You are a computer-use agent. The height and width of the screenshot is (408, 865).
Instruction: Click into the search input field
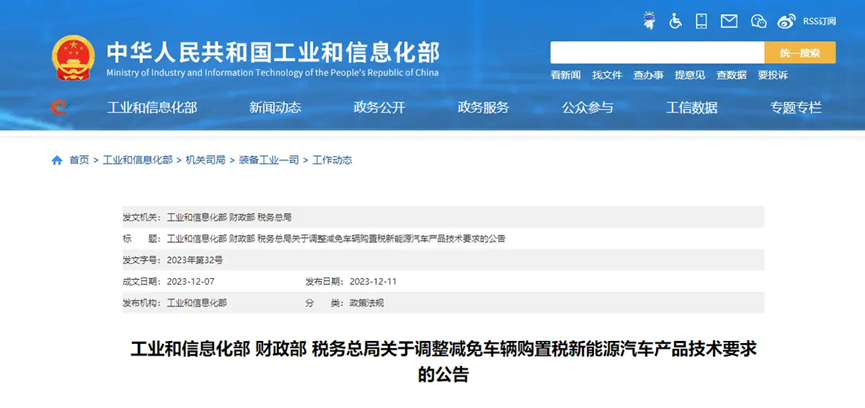pyautogui.click(x=657, y=53)
